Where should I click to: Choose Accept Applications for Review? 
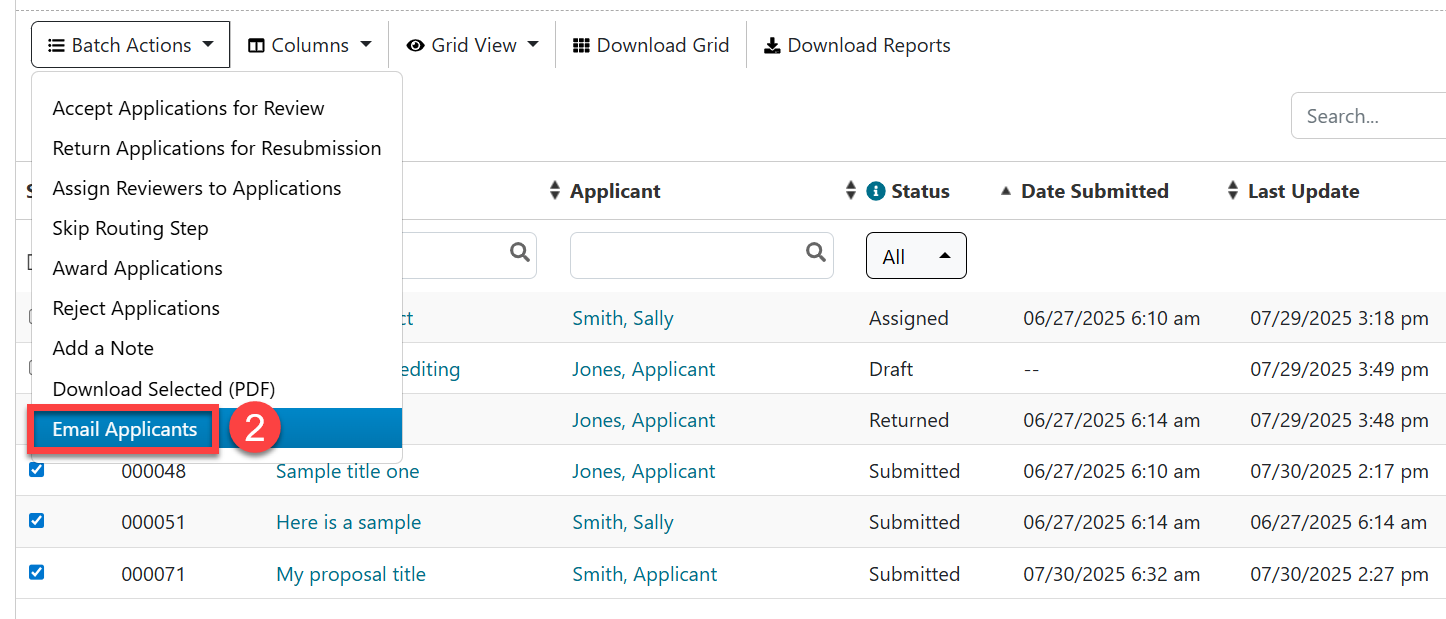pos(217,108)
